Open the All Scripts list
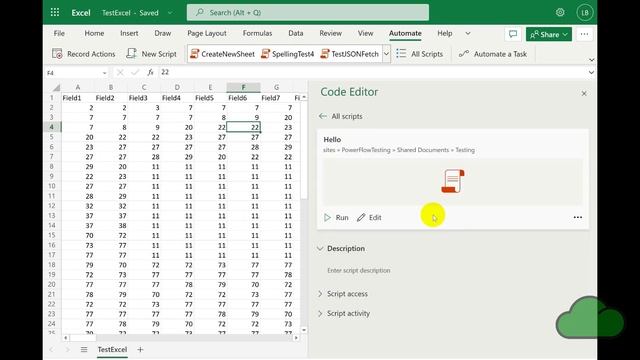The width and height of the screenshot is (640, 360). point(420,54)
